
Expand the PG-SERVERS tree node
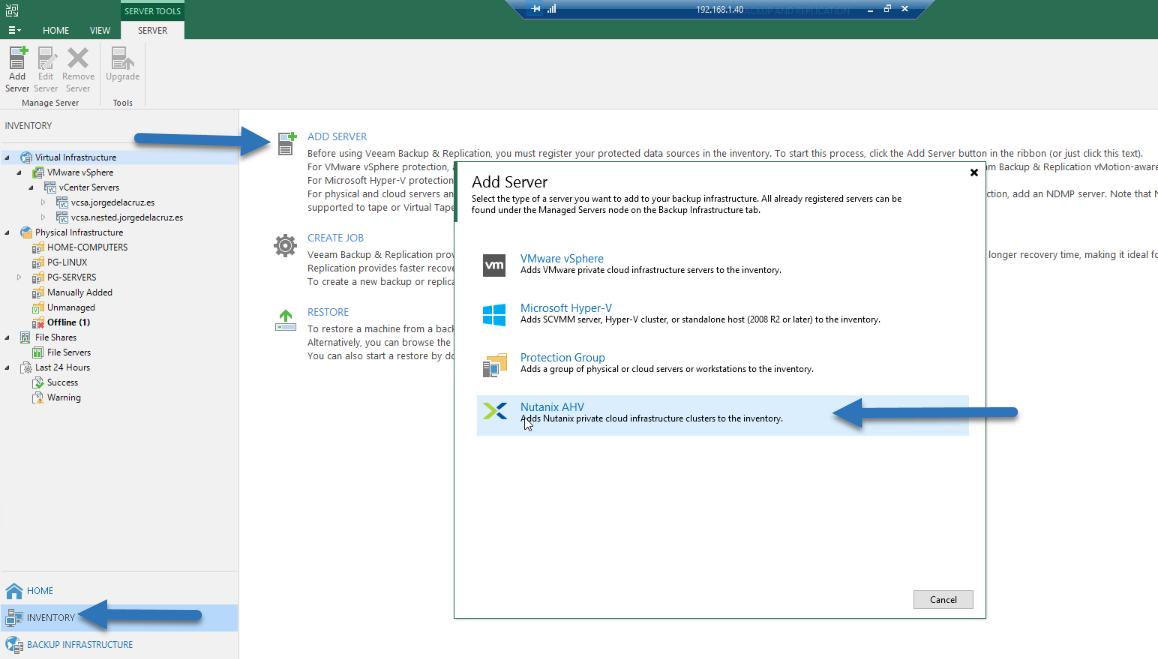click(x=19, y=278)
